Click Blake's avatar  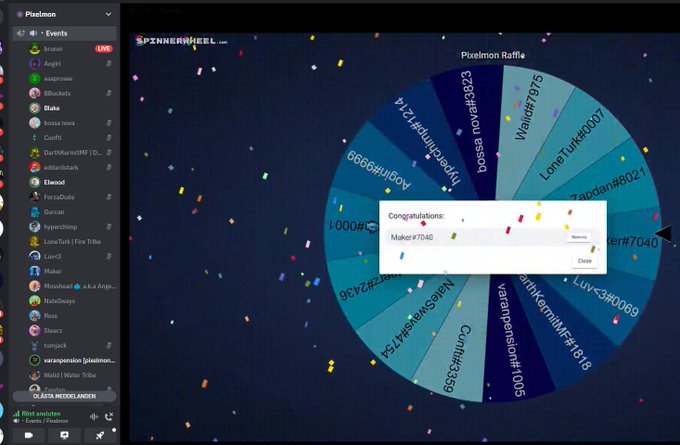[35, 108]
